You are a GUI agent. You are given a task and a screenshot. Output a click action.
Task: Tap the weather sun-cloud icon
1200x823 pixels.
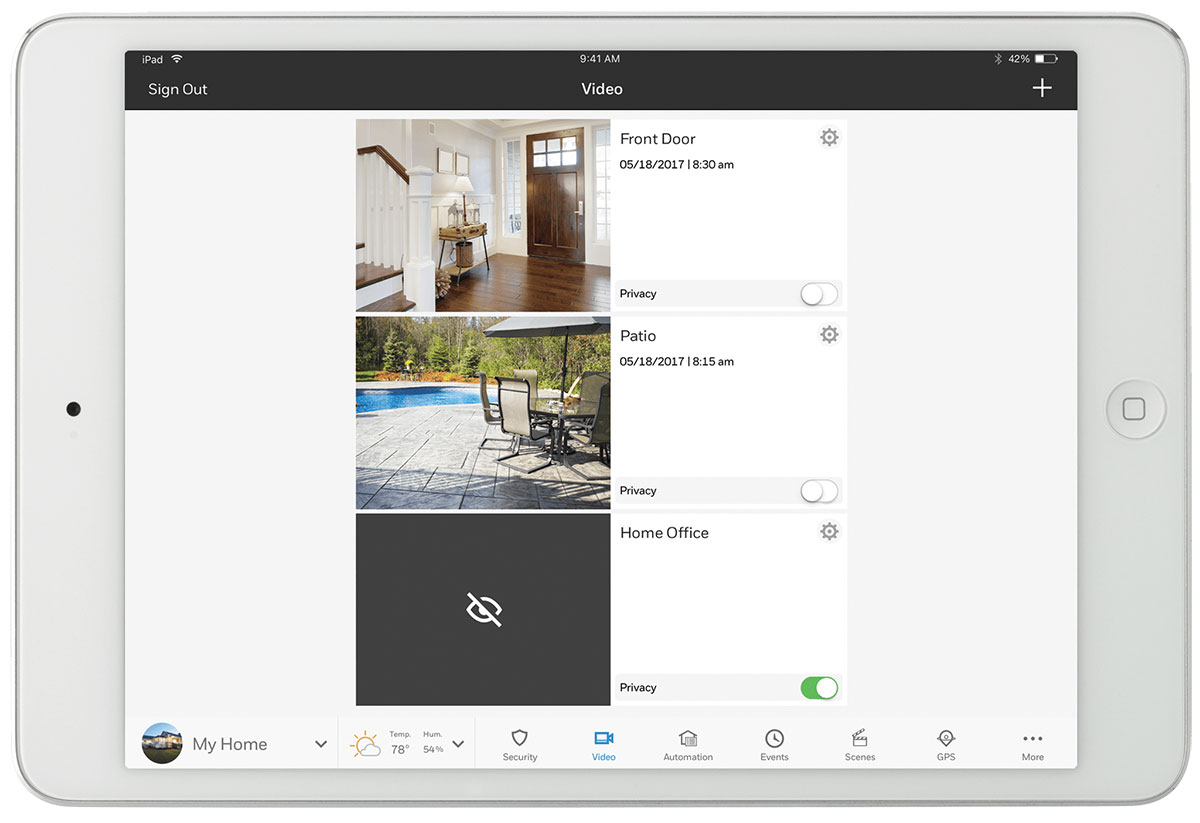point(365,744)
